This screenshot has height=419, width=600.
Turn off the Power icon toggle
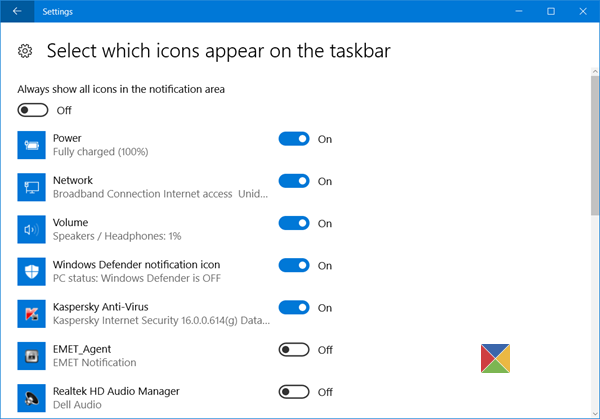[294, 139]
